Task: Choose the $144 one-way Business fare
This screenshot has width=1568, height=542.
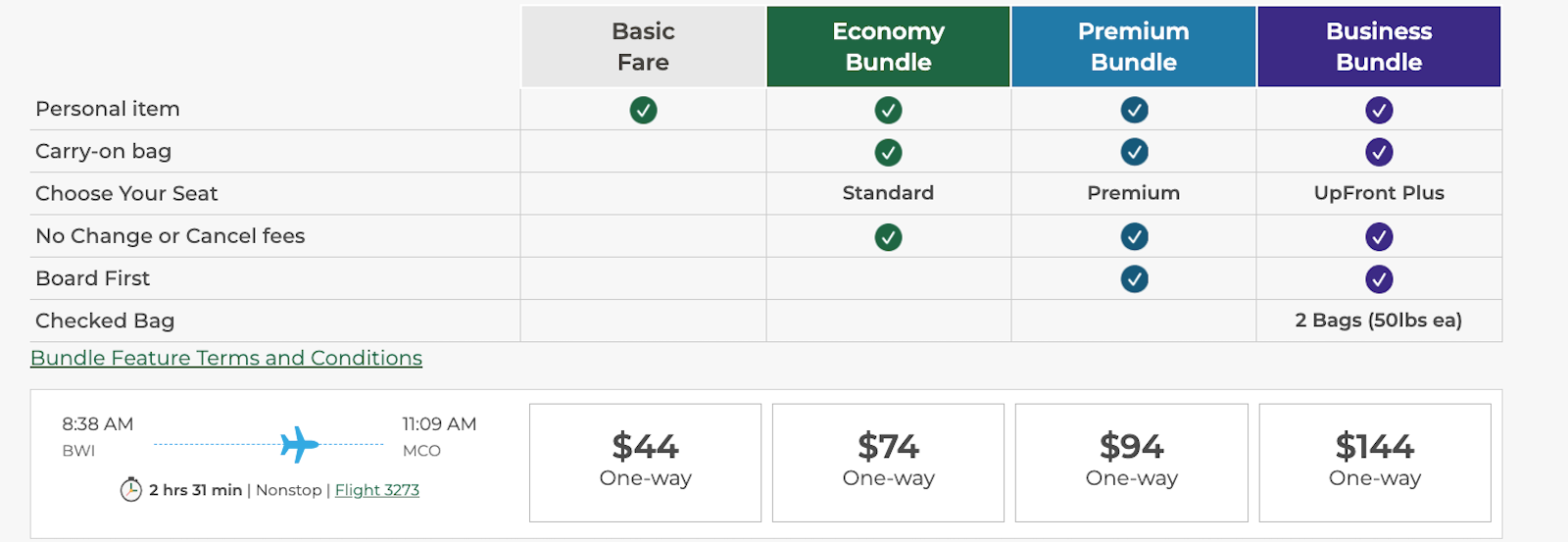Action: pyautogui.click(x=1375, y=462)
